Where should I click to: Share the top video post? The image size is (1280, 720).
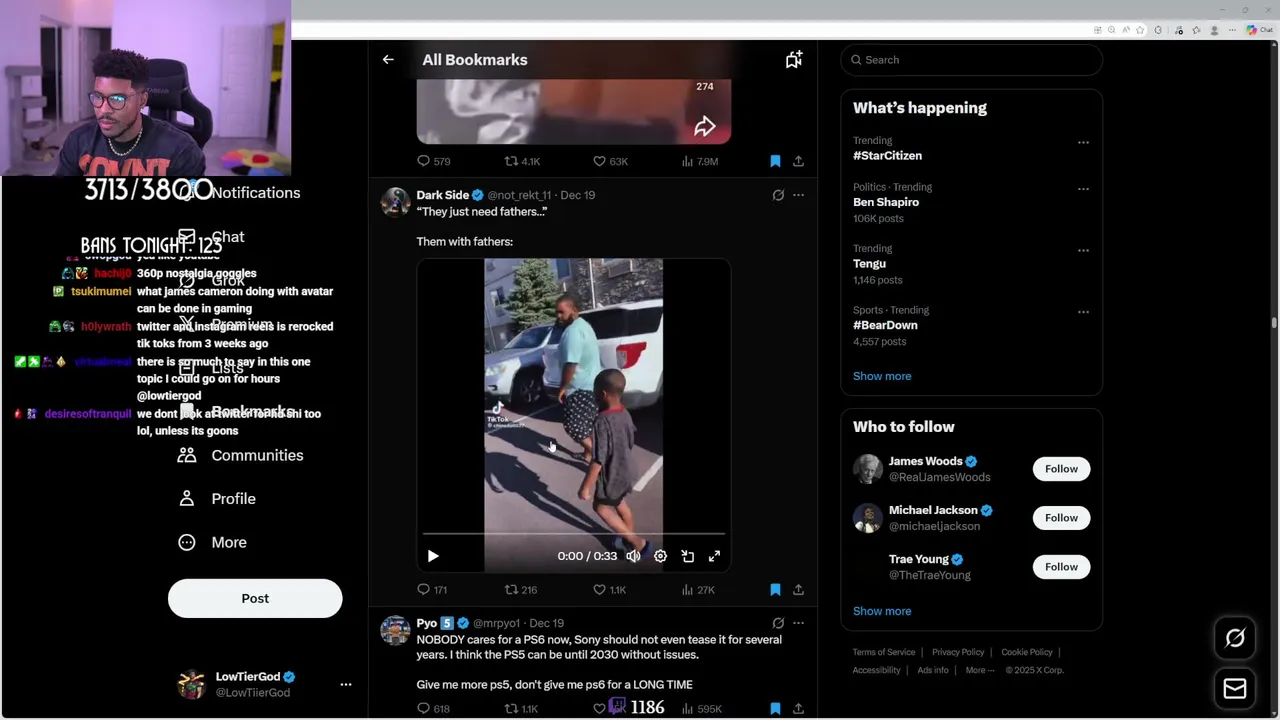pos(798,161)
